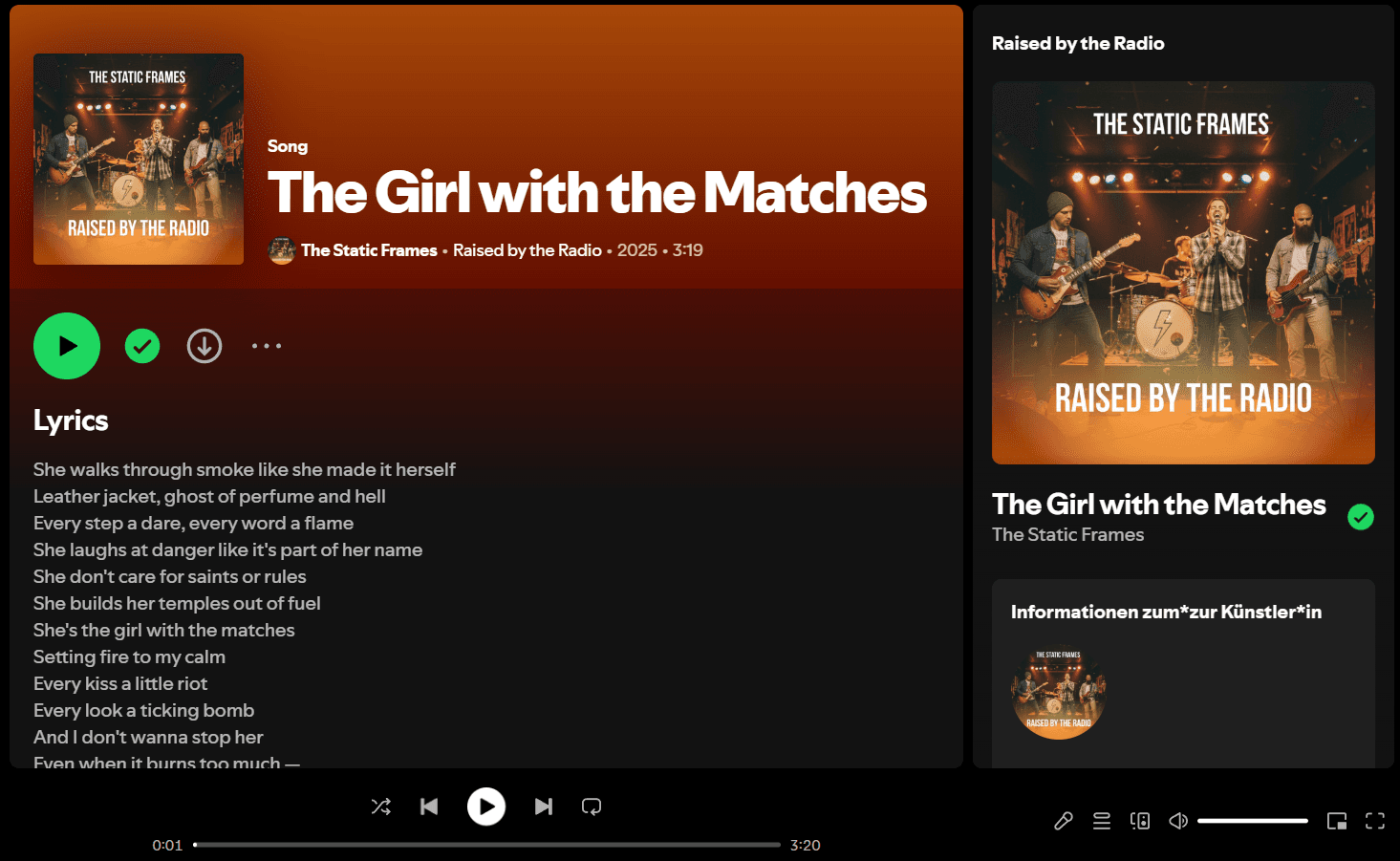Click the Informationen zum*zur Künstler*in heading
This screenshot has height=861, width=1400.
1167,612
